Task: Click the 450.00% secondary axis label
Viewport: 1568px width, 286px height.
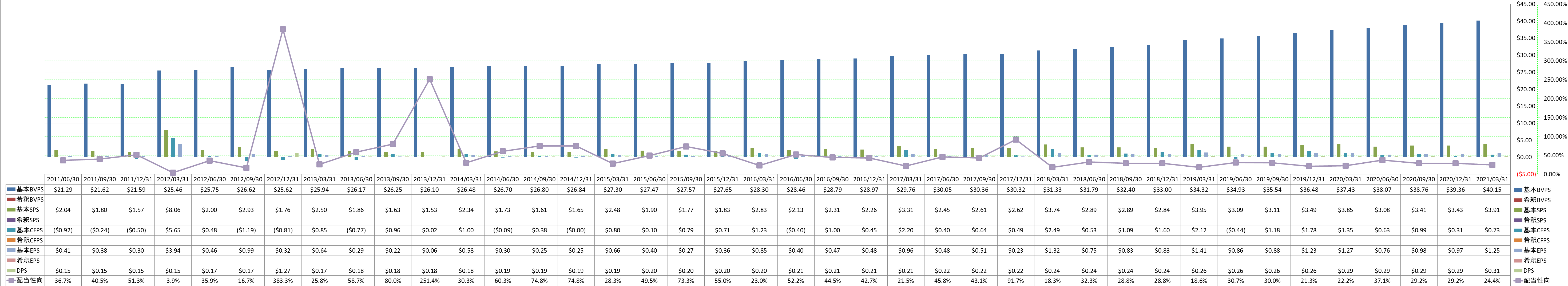Action: (x=1555, y=4)
